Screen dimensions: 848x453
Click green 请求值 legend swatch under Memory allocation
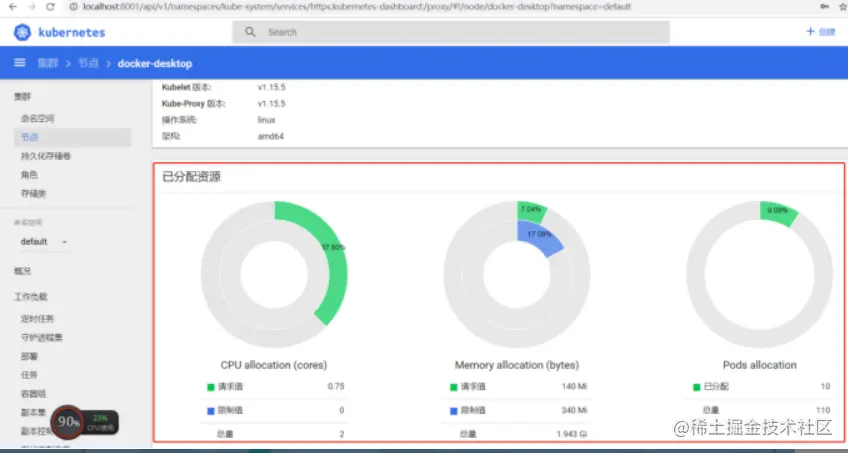(454, 387)
